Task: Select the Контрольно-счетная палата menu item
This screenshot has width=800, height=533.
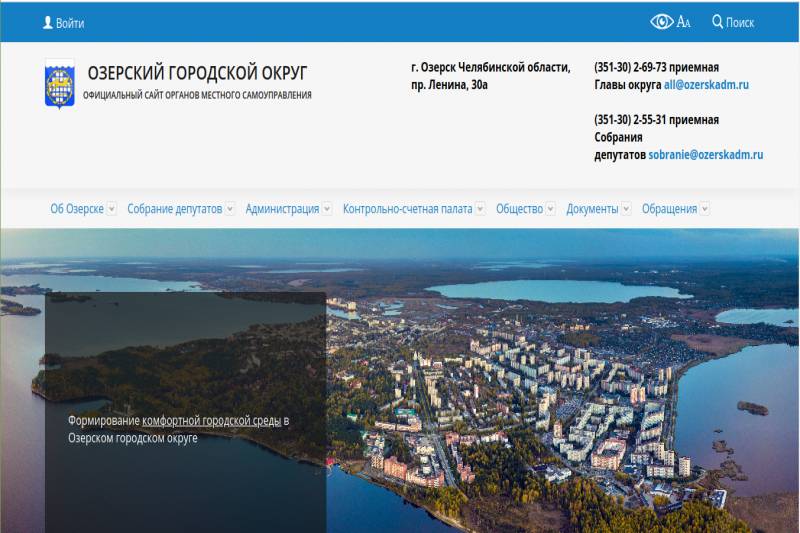Action: [407, 209]
